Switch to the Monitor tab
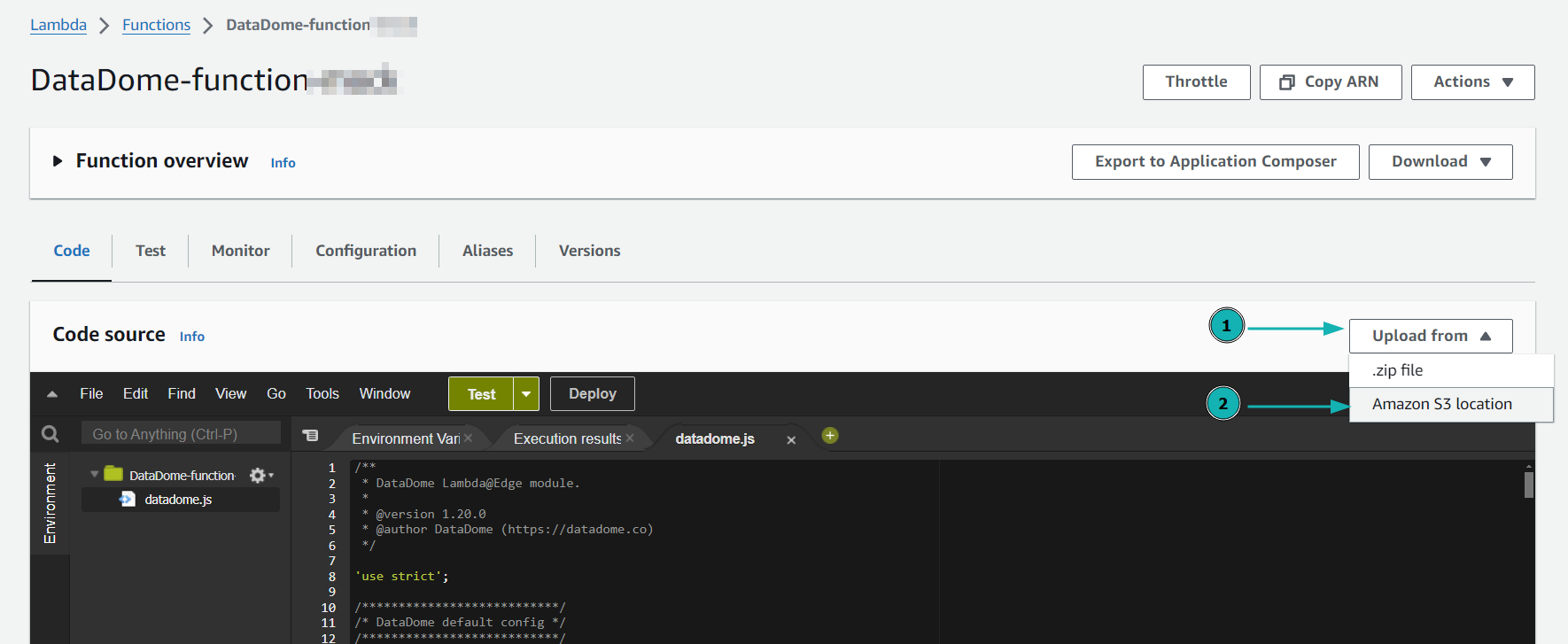Image resolution: width=1568 pixels, height=644 pixels. 240,251
